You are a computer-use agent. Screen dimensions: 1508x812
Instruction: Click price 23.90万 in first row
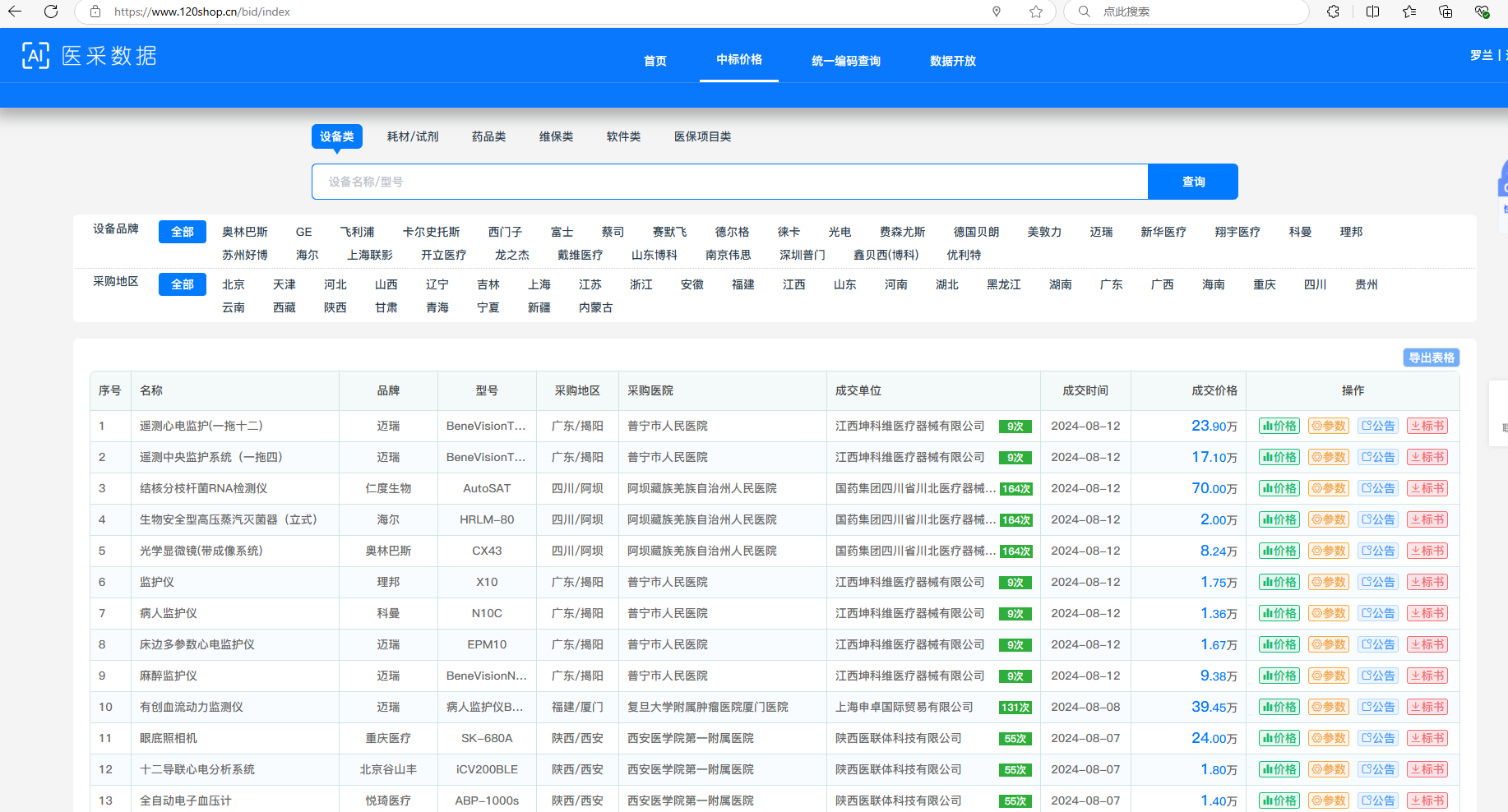coord(1214,426)
